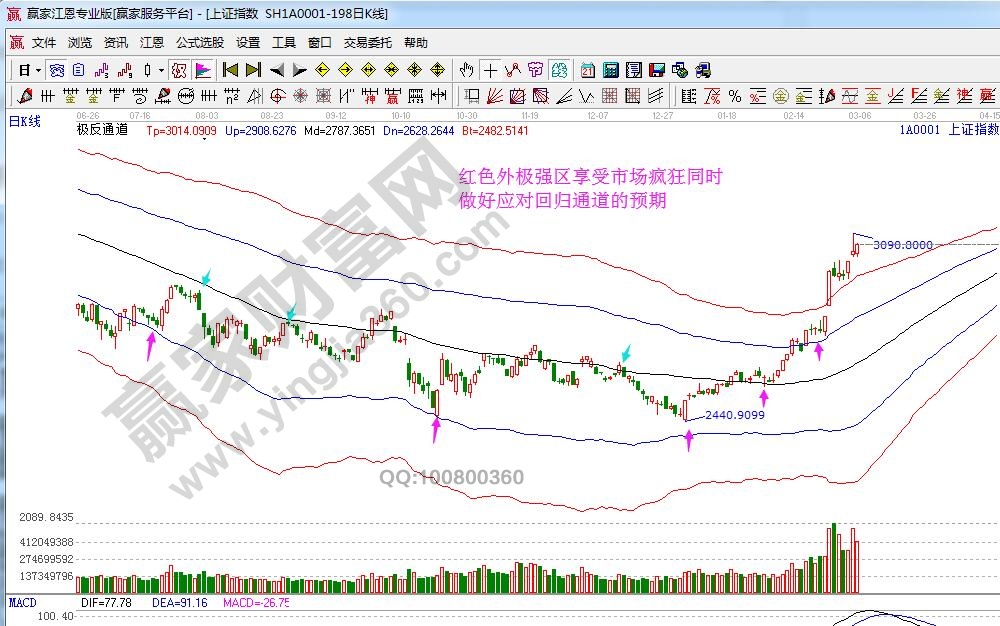Open the 交易委托 menu

coord(368,43)
